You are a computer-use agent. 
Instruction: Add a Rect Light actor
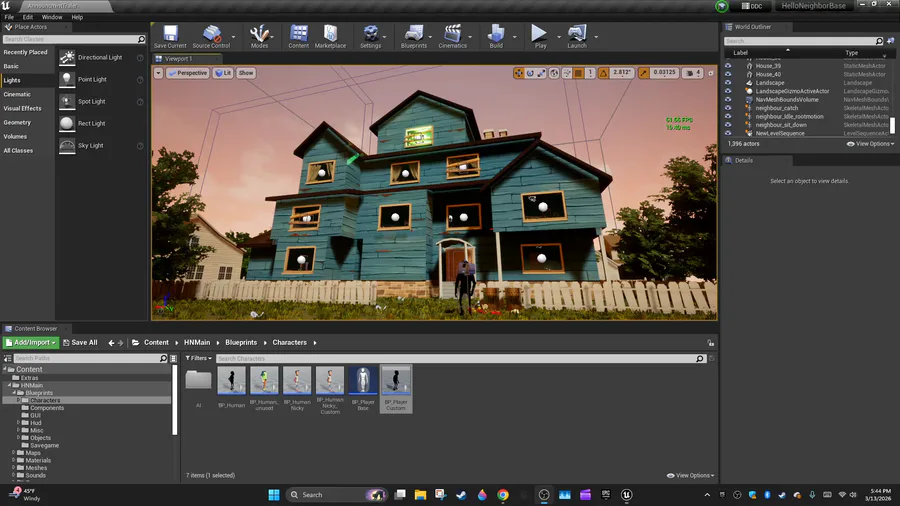coord(100,123)
